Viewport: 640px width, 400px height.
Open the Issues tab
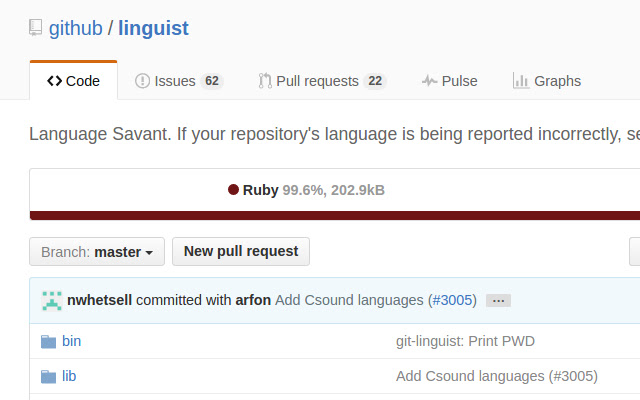tap(178, 81)
